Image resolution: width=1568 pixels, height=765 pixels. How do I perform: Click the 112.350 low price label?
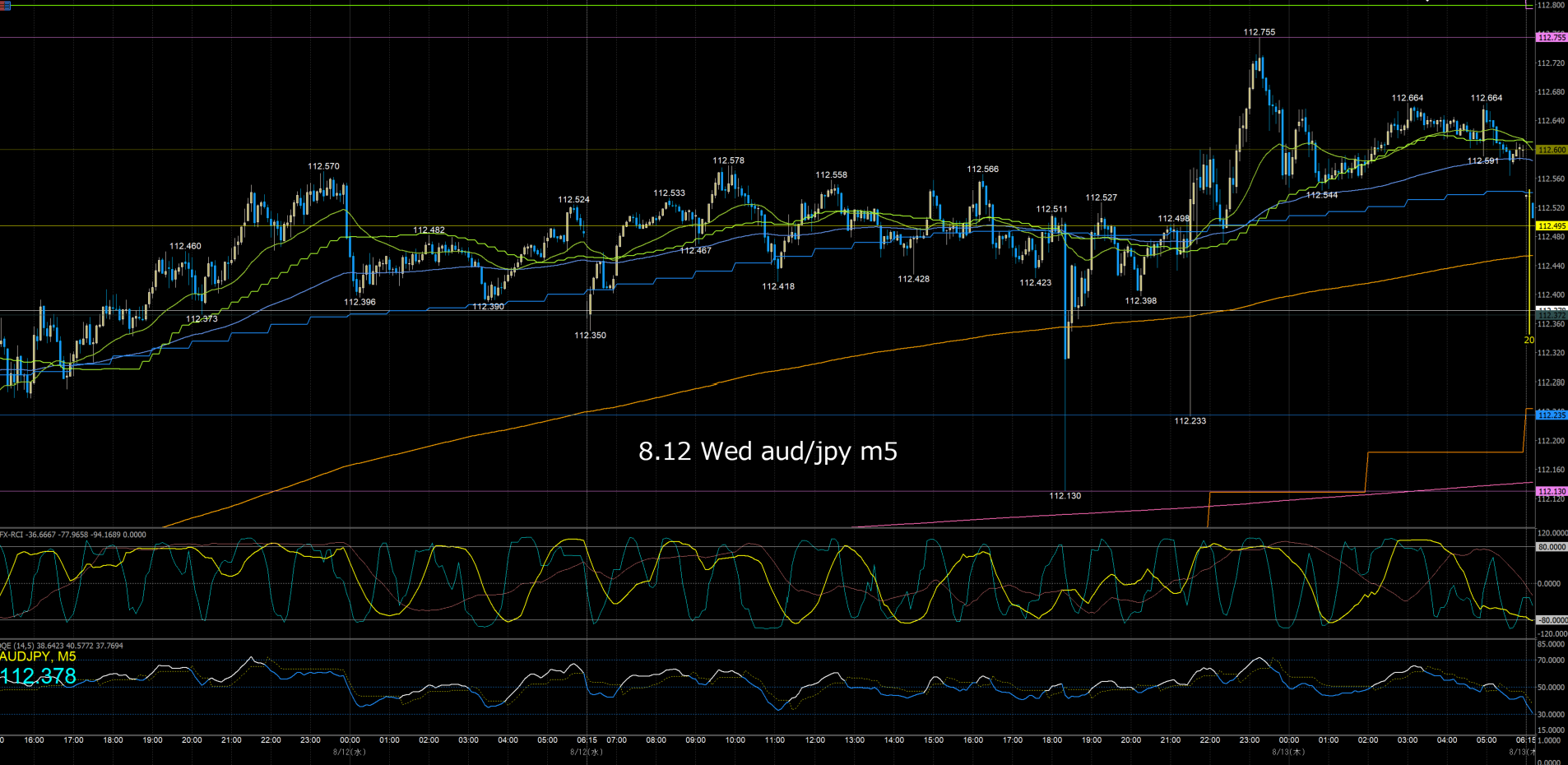590,336
